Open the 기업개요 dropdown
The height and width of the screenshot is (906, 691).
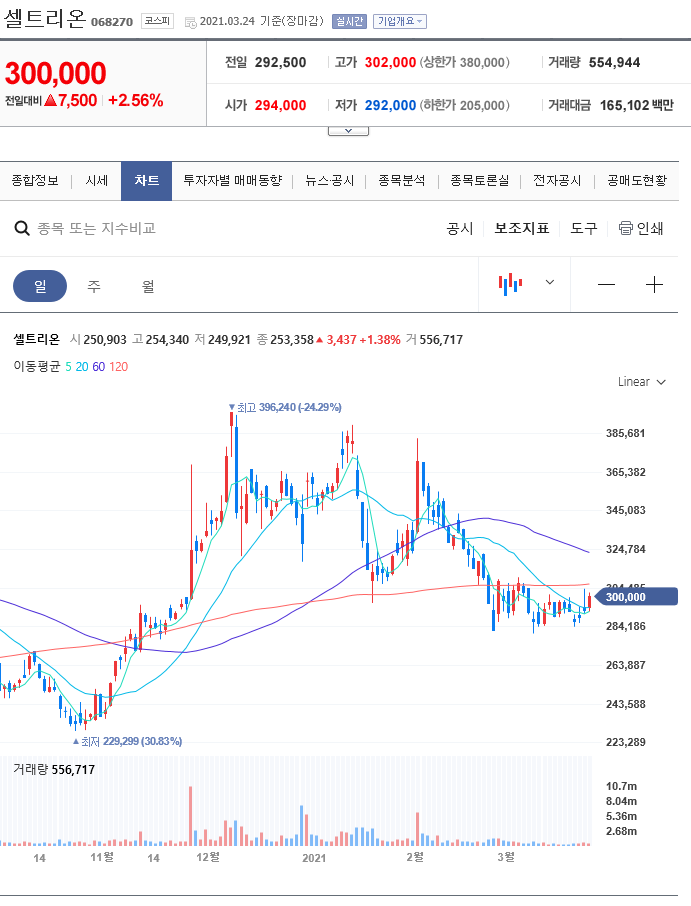click(400, 21)
